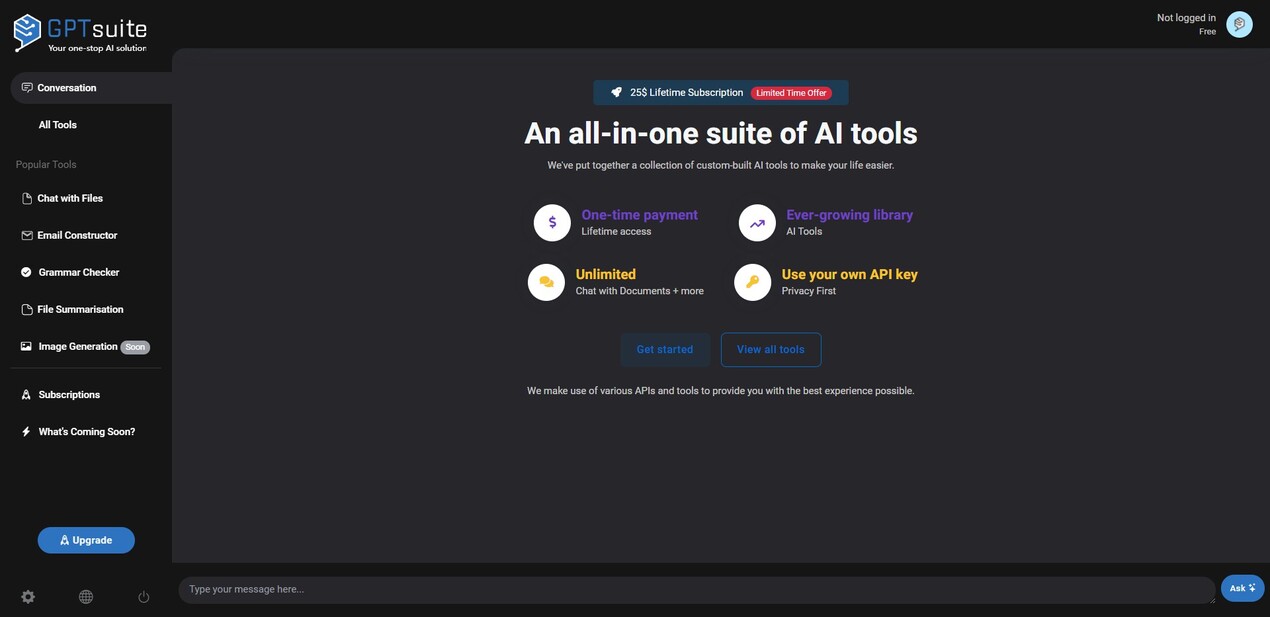
Task: Open Chat with Files tool
Action: point(70,198)
